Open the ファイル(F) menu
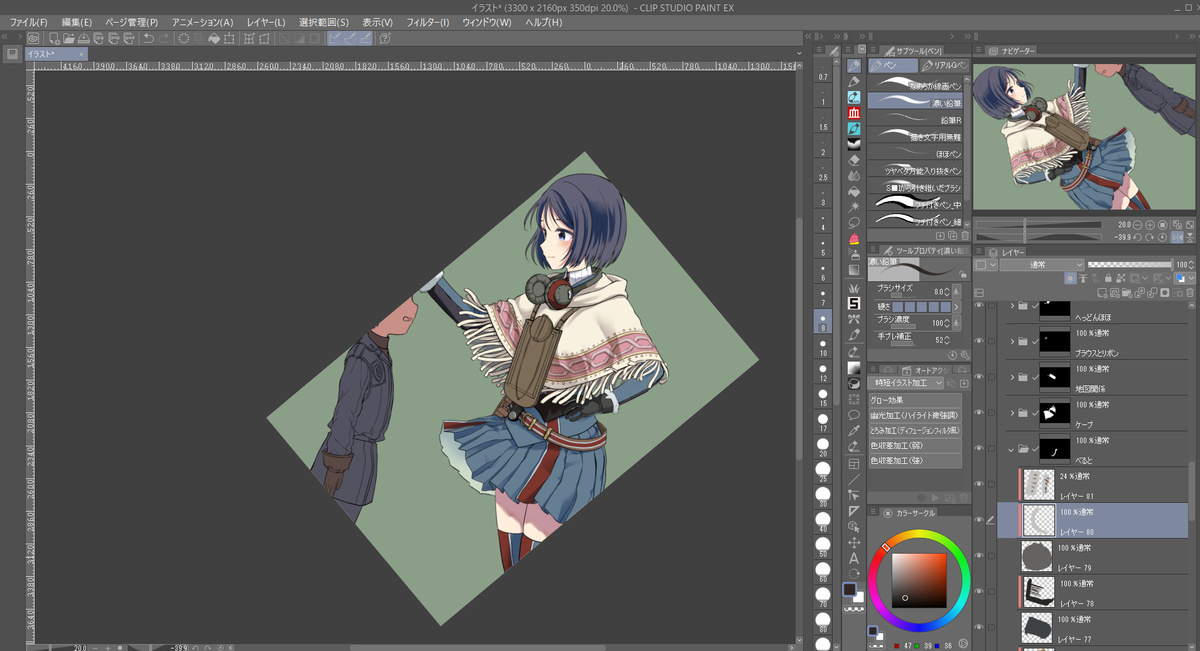Image resolution: width=1200 pixels, height=651 pixels. [28, 21]
